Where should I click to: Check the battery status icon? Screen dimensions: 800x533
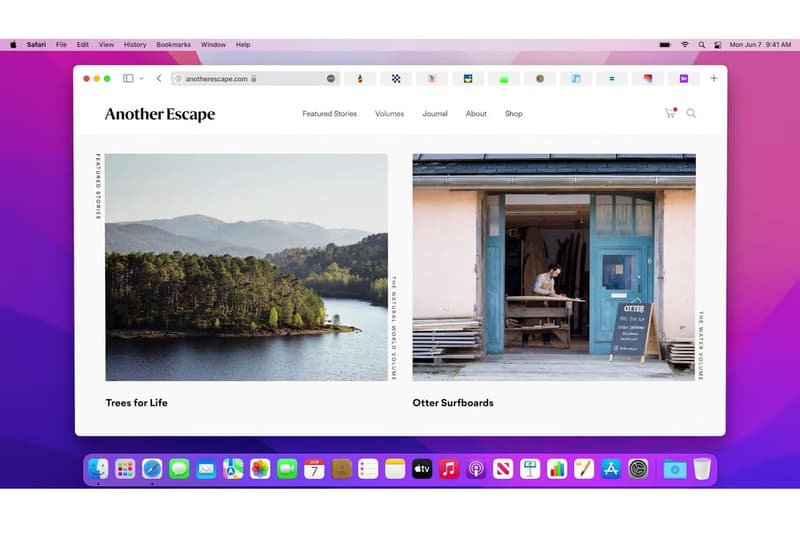[665, 45]
